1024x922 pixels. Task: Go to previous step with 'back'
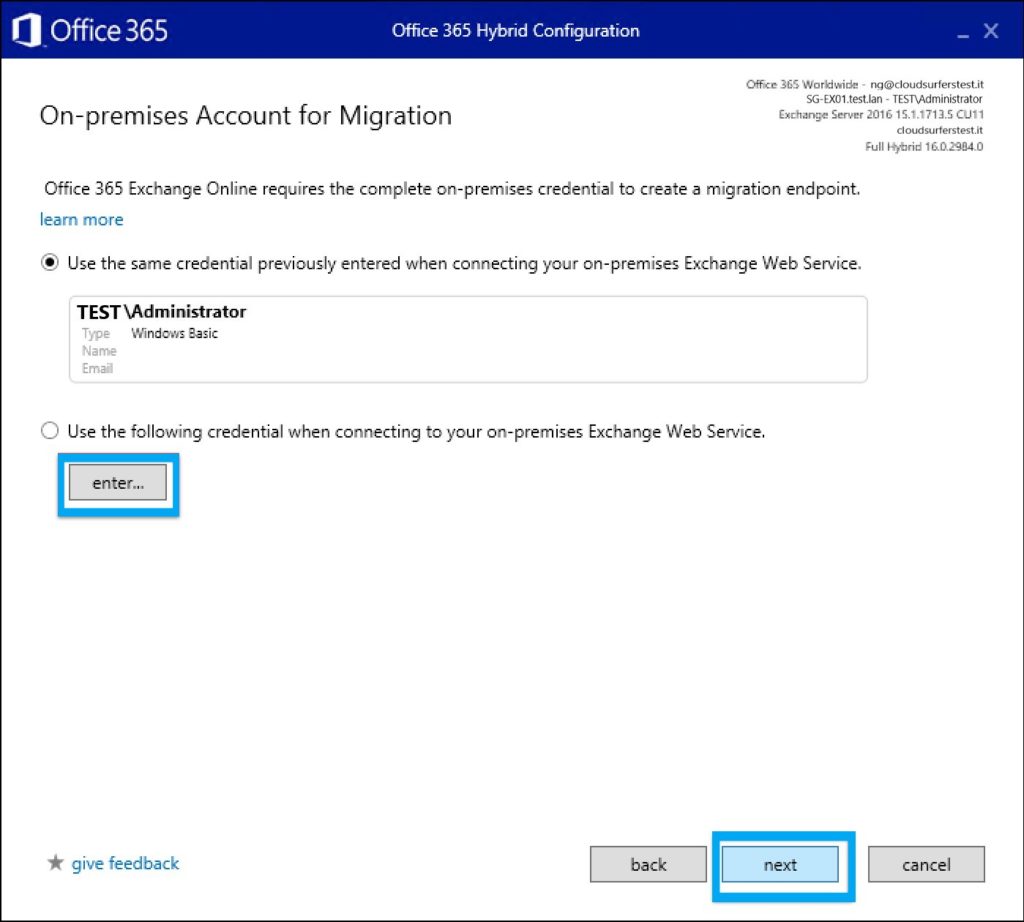pyautogui.click(x=648, y=865)
